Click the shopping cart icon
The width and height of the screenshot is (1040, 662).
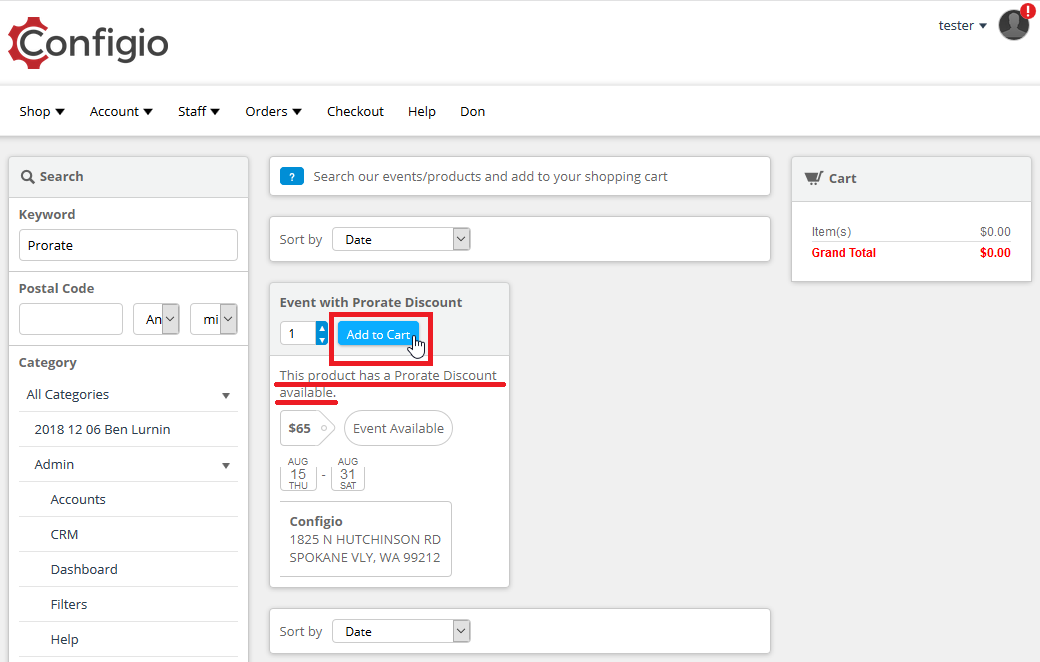[x=814, y=178]
